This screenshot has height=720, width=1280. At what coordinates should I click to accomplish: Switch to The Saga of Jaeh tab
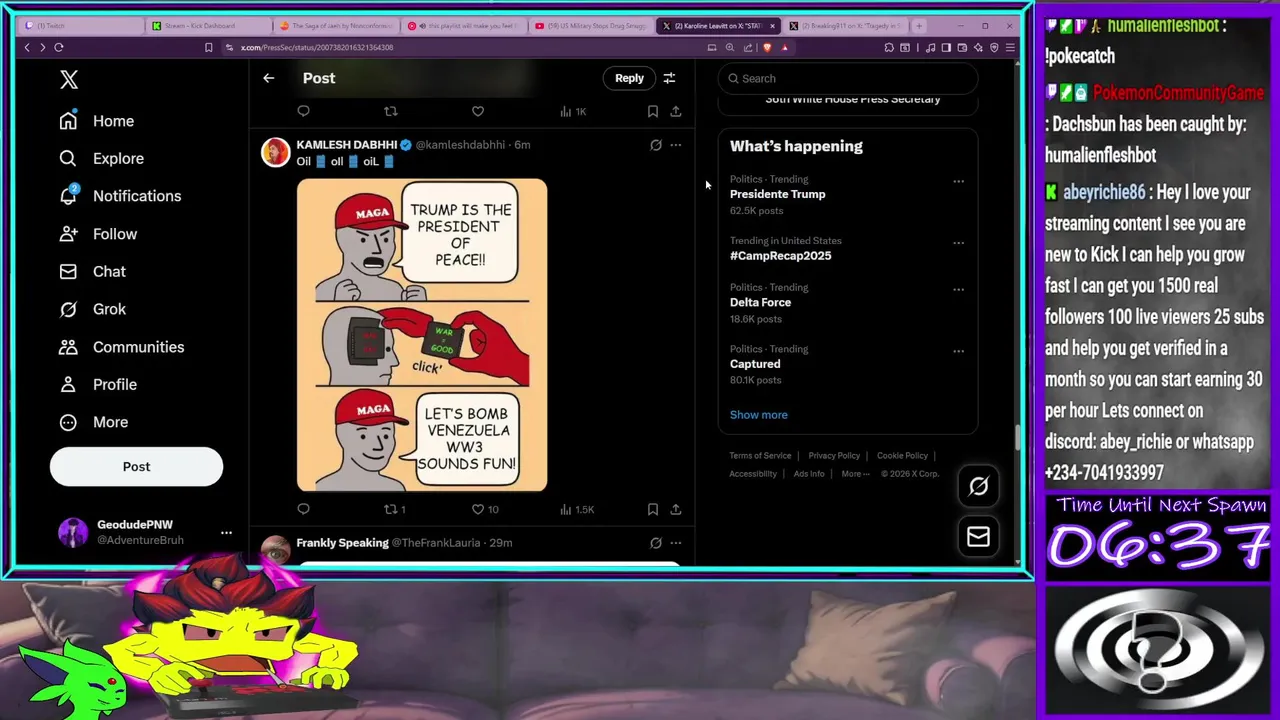pyautogui.click(x=335, y=25)
